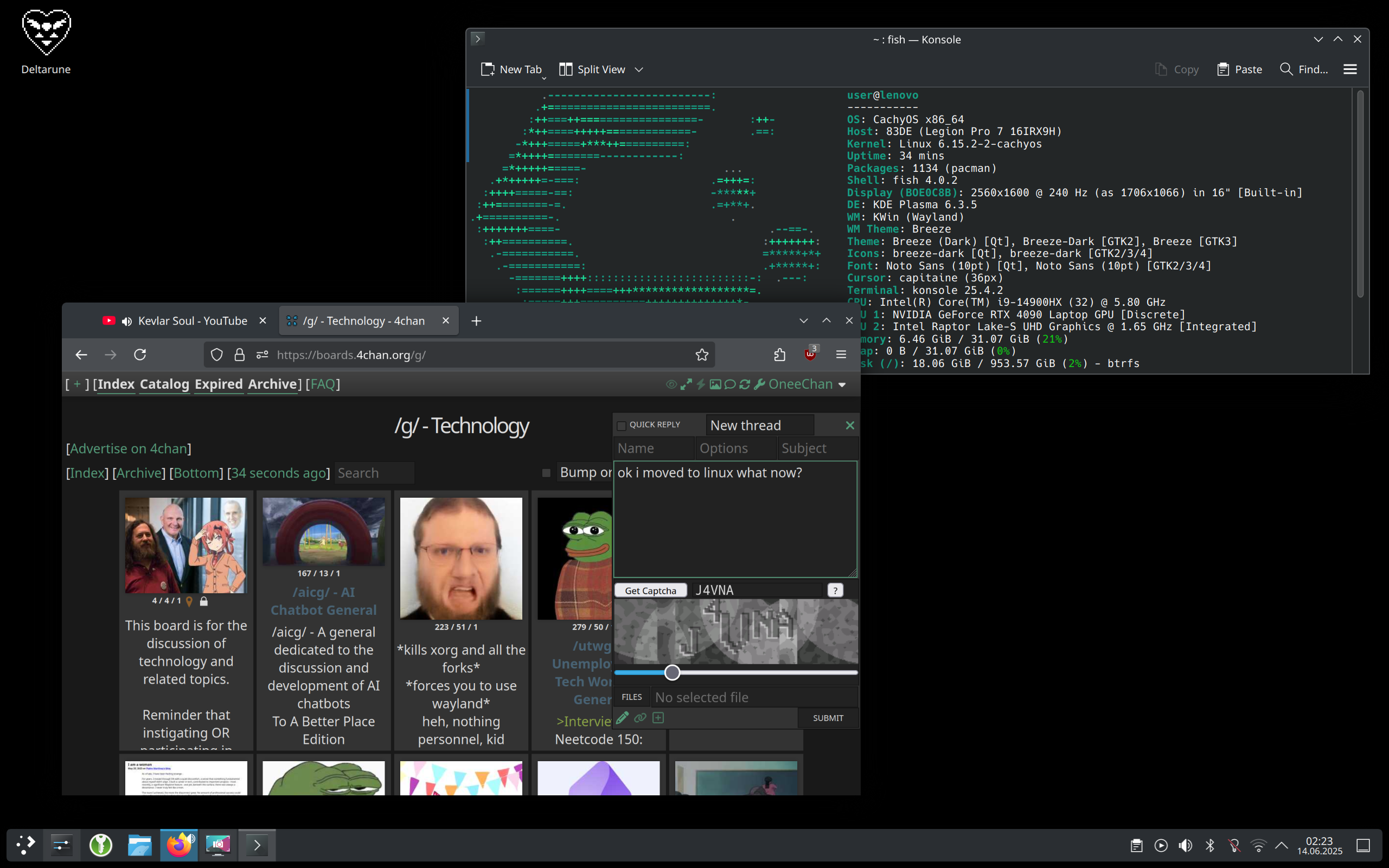Open uBlock Origin extension icon
The image size is (1389, 868).
point(810,353)
